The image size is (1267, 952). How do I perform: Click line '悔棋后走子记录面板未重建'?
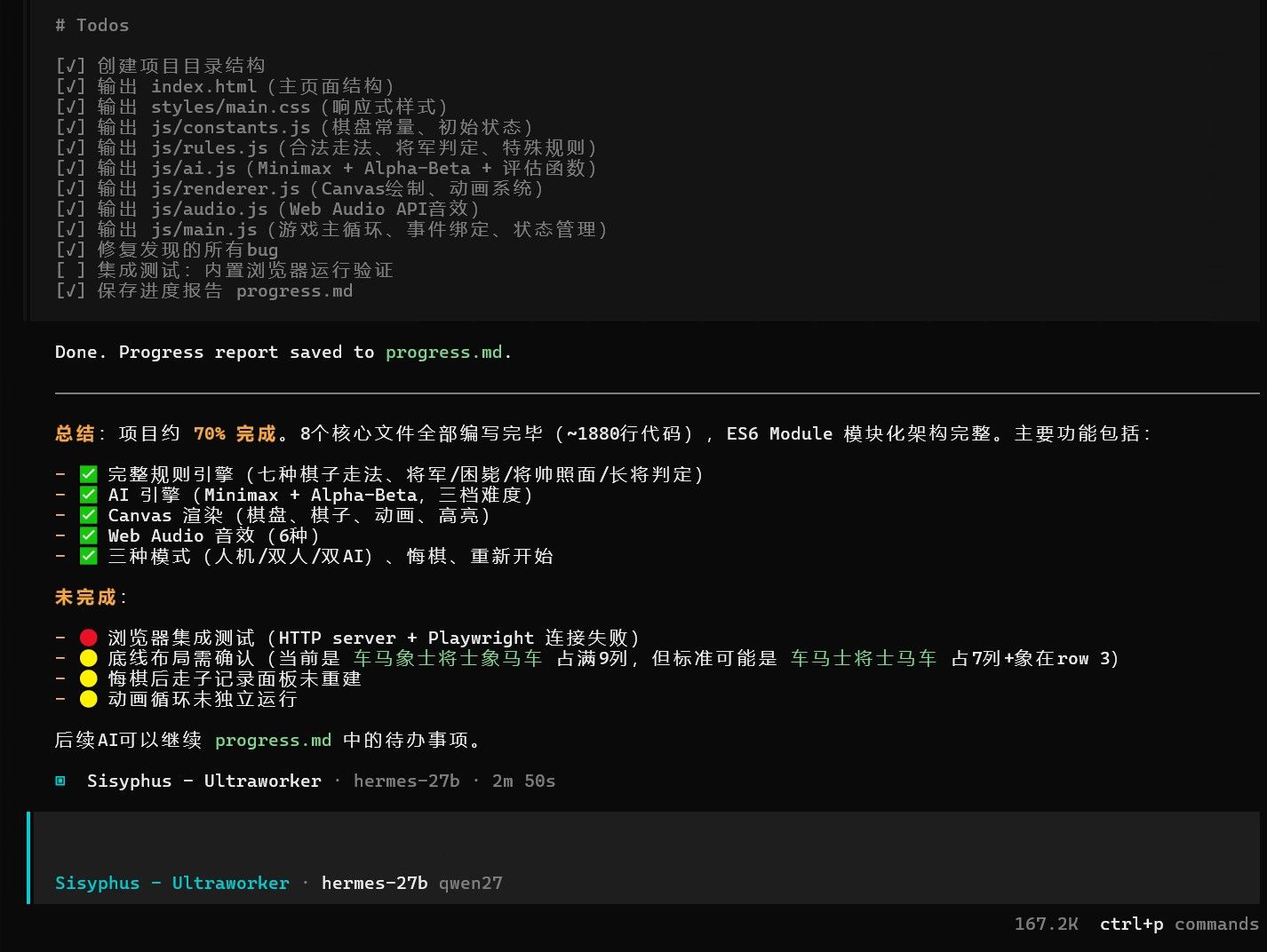235,678
